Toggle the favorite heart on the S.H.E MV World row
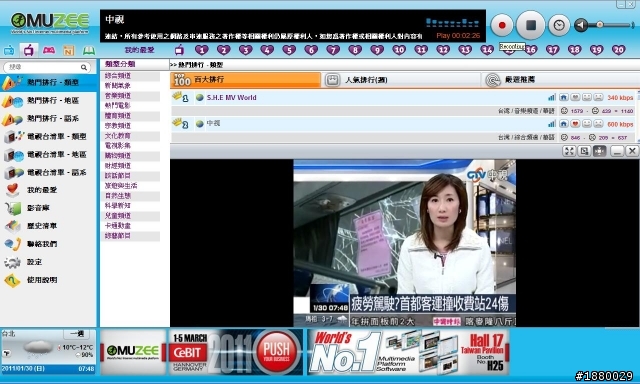 575,98
